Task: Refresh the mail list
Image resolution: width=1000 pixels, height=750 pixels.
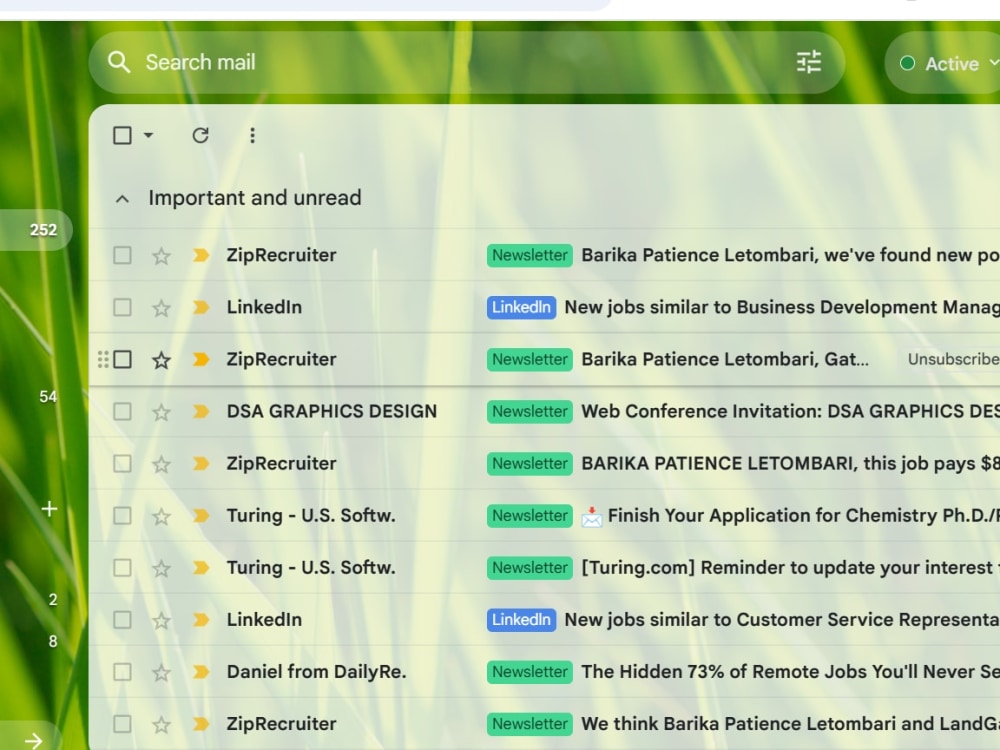Action: pos(200,135)
